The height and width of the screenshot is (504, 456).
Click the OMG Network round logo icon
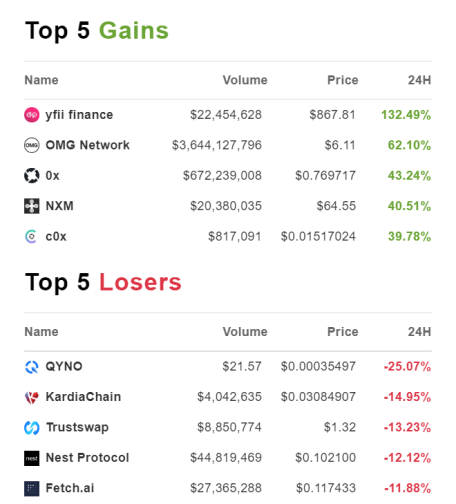coord(32,145)
